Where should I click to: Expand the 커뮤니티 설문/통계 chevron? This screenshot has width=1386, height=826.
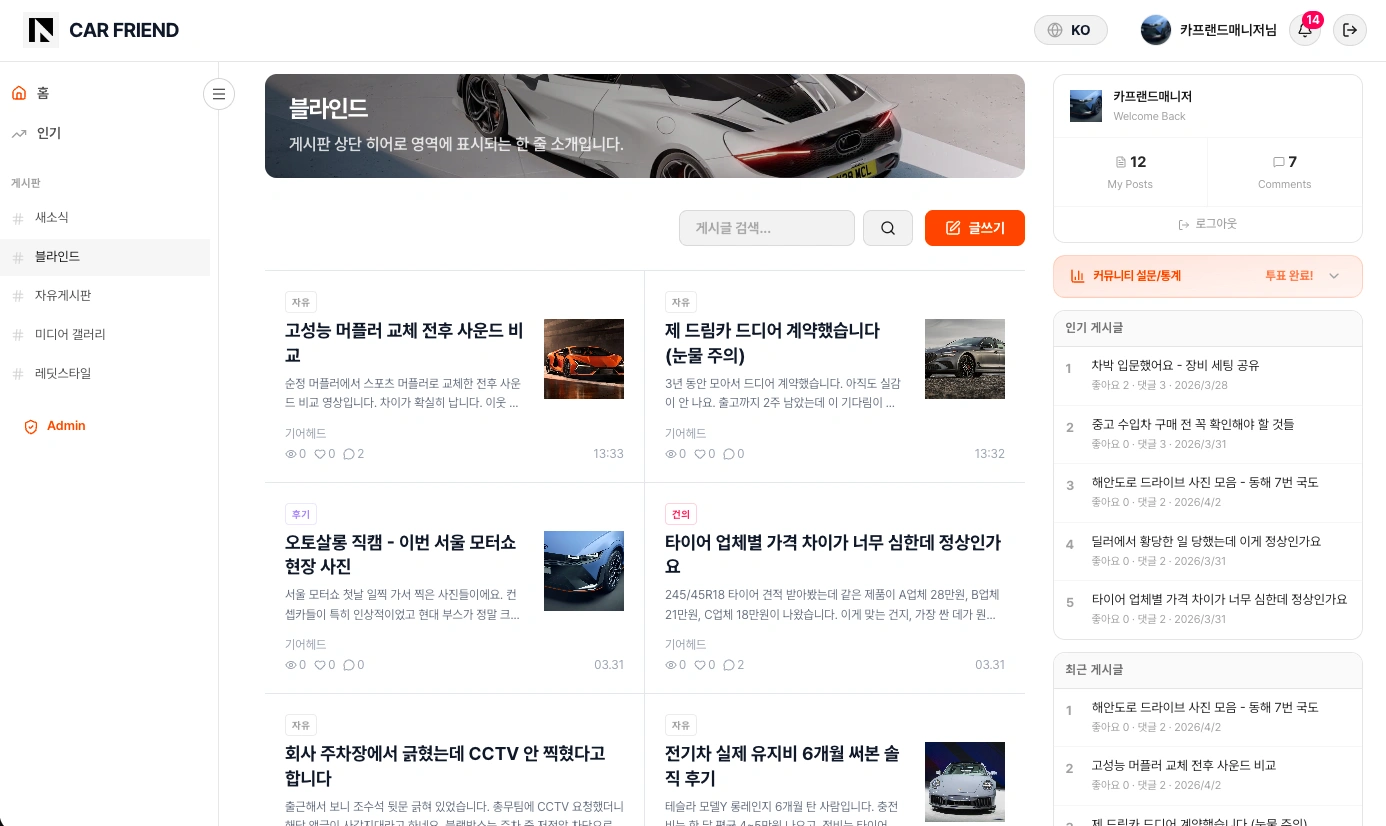1334,276
